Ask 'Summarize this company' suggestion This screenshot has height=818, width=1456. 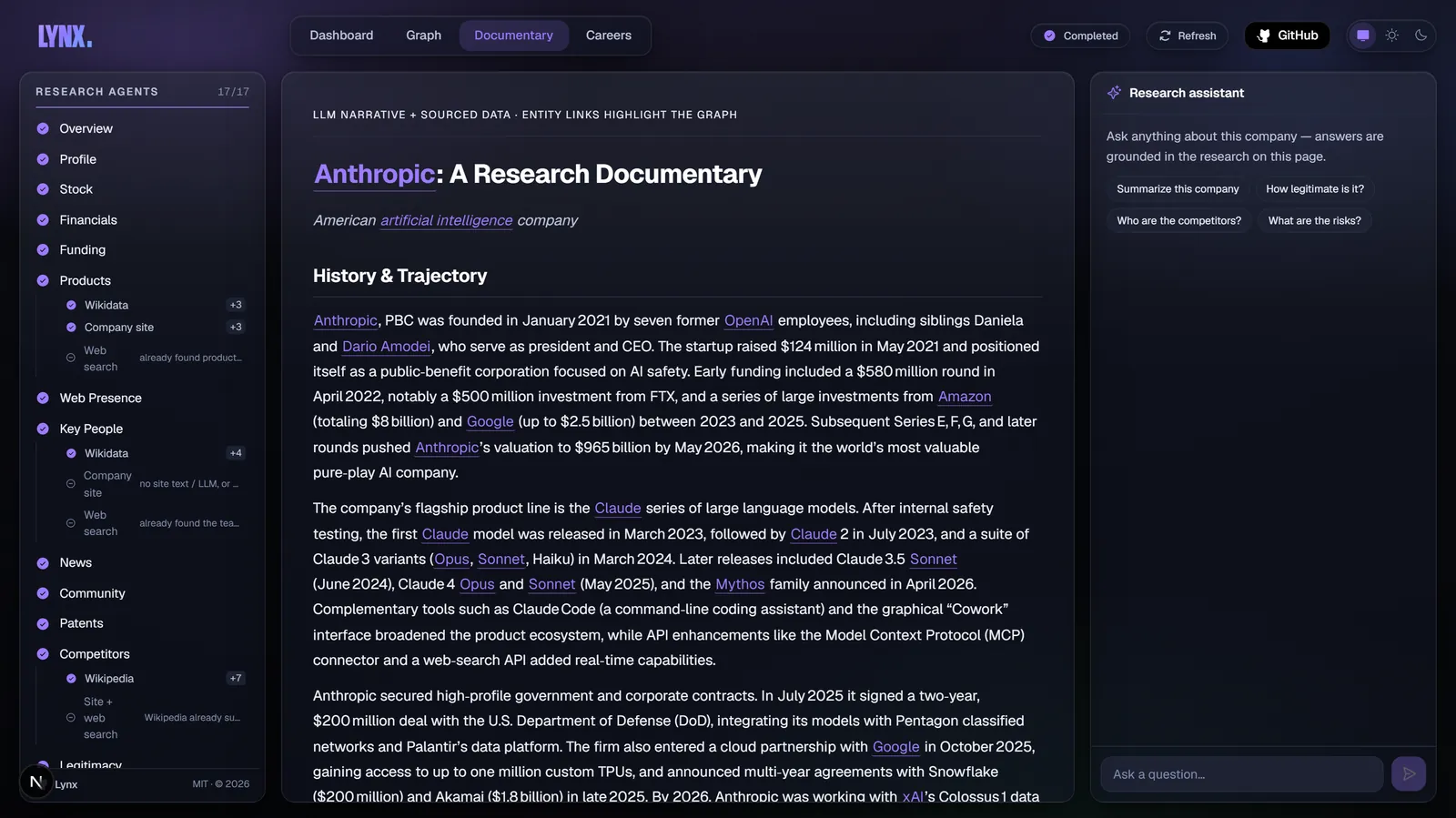1178,189
